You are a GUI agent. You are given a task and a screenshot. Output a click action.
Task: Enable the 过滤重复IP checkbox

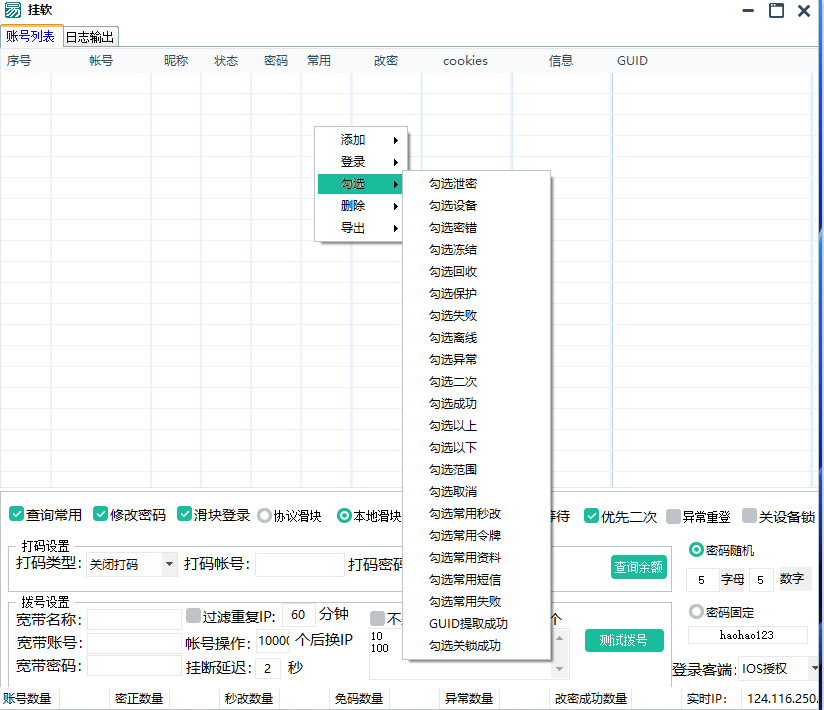pos(193,616)
